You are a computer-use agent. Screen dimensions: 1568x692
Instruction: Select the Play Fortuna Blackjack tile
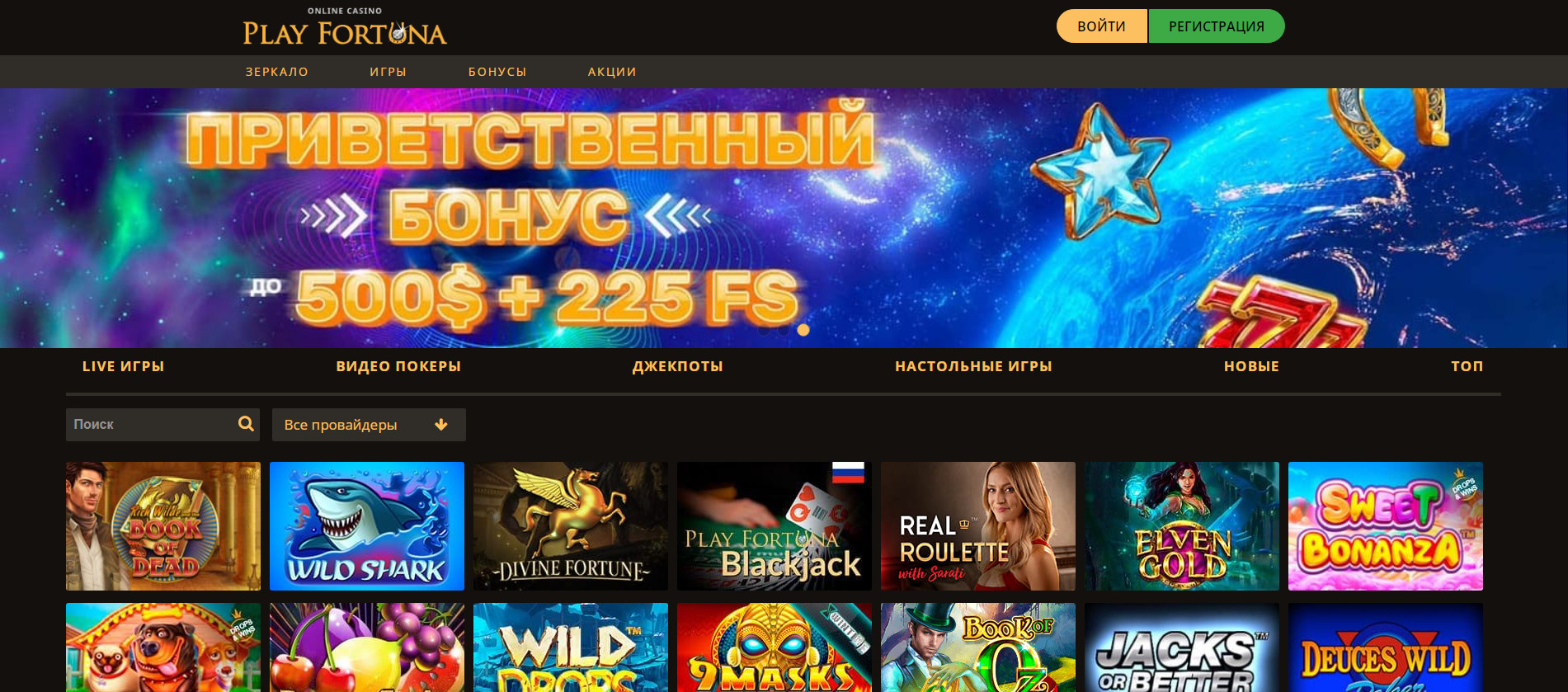[775, 526]
